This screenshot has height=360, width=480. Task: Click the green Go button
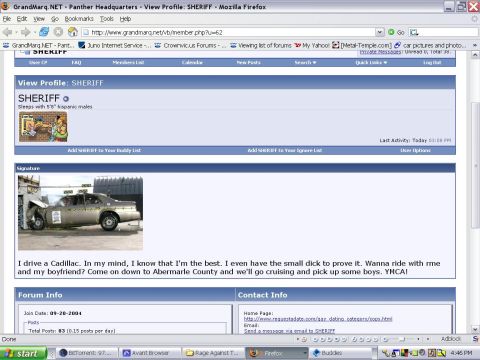(x=396, y=32)
